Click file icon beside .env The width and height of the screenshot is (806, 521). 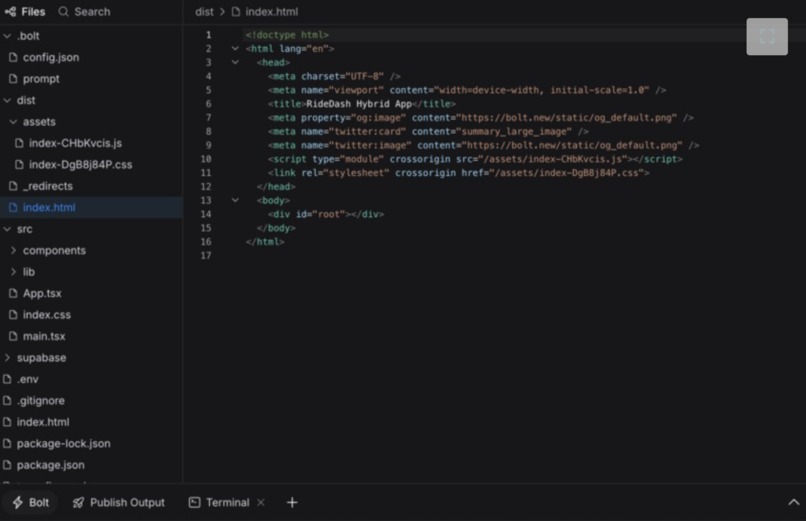click(7, 379)
